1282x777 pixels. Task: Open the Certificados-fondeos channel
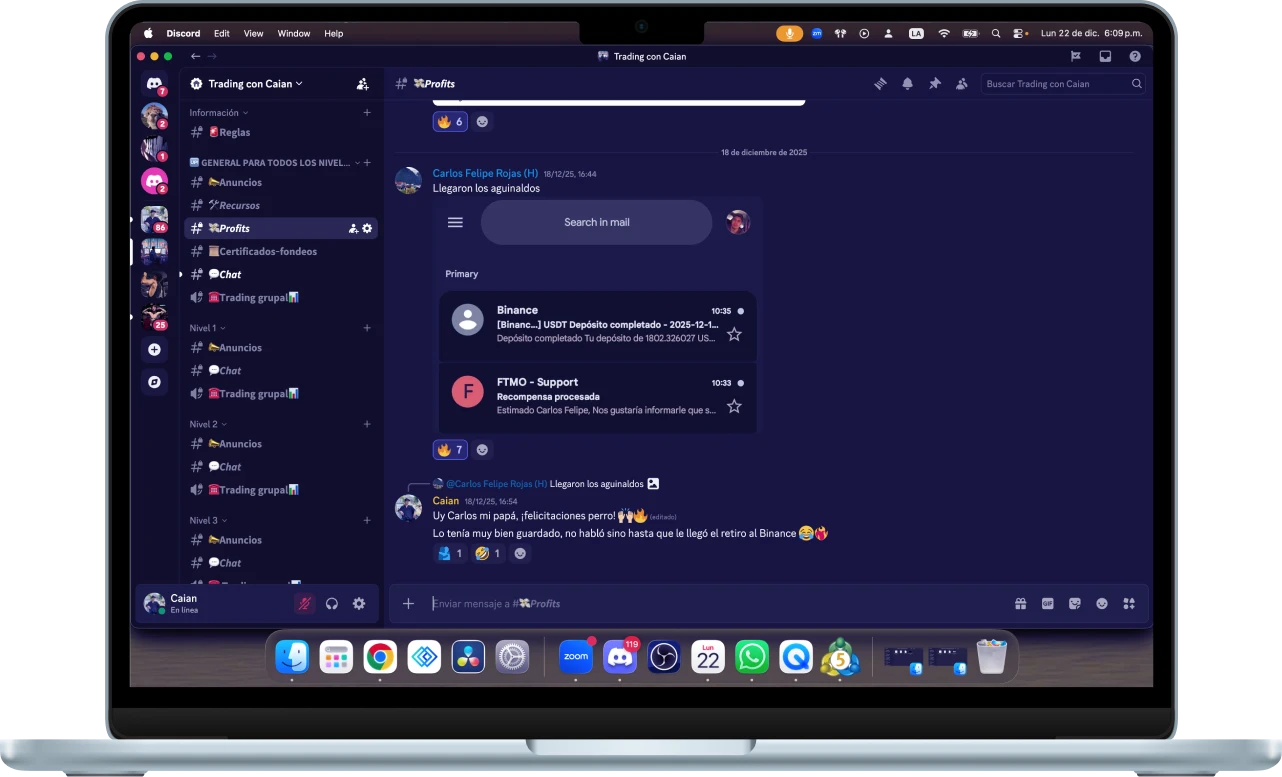point(281,251)
